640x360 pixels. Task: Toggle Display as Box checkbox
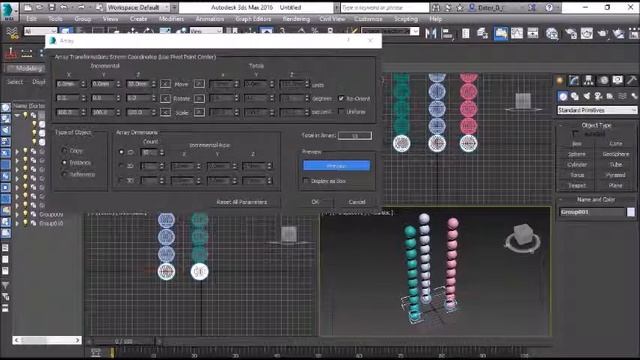pos(306,180)
